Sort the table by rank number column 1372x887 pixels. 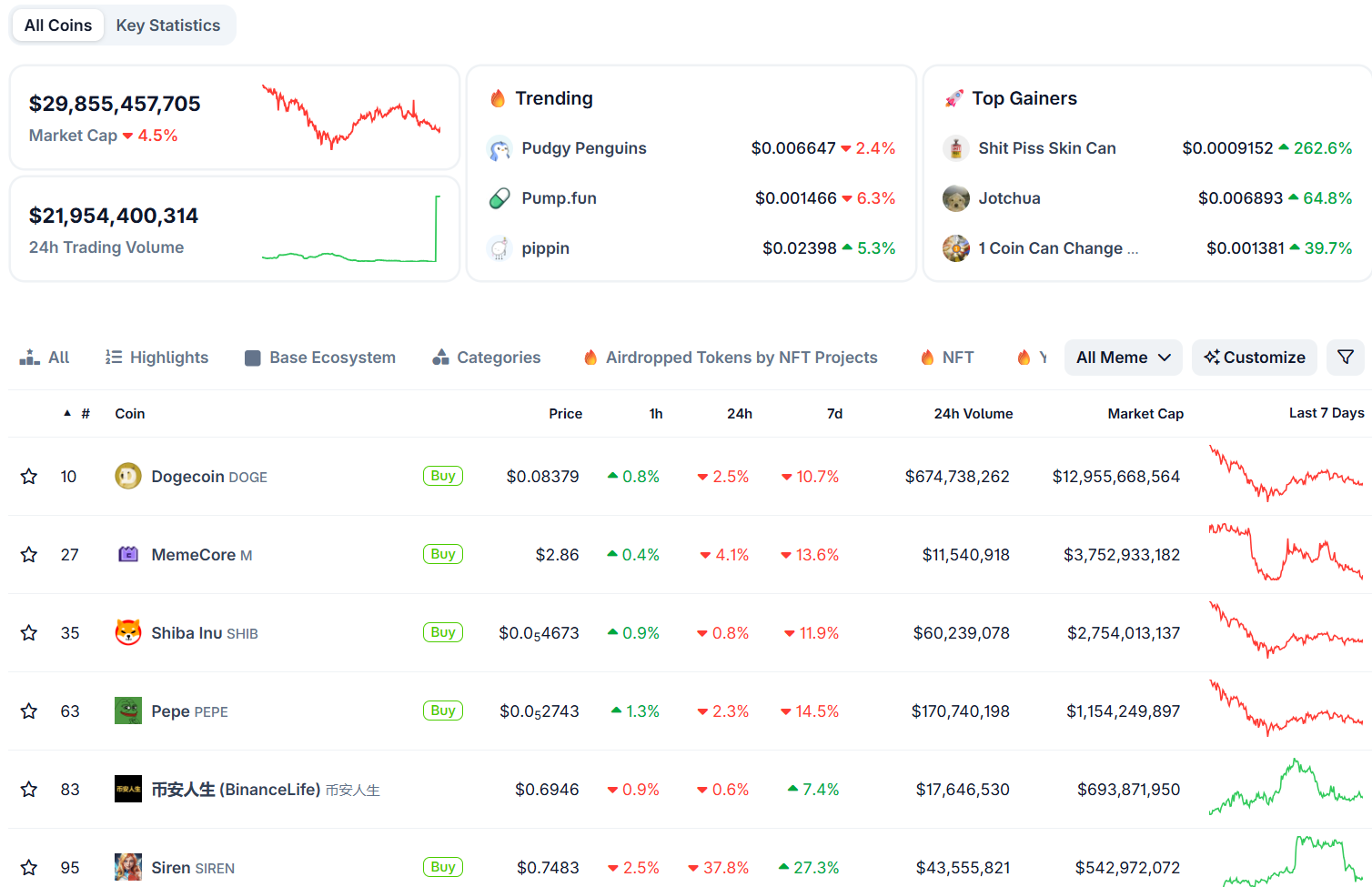[85, 413]
